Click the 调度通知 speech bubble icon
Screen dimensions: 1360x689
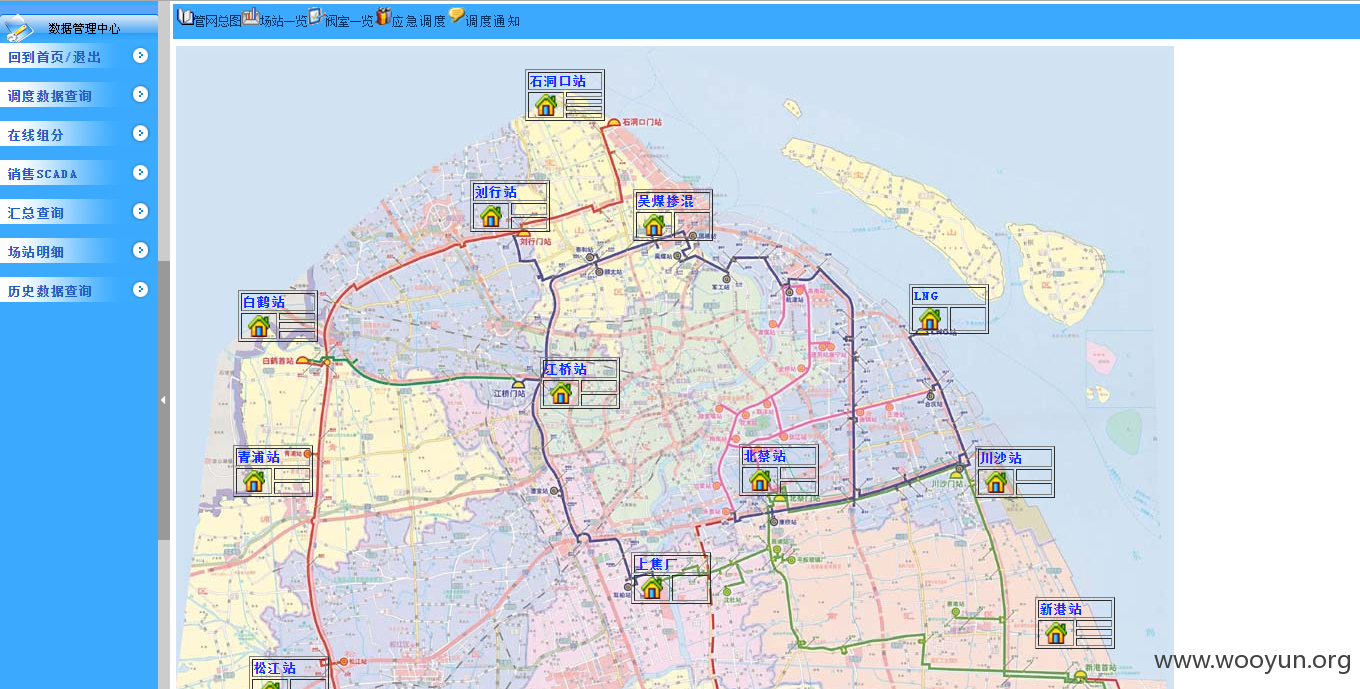(x=456, y=15)
